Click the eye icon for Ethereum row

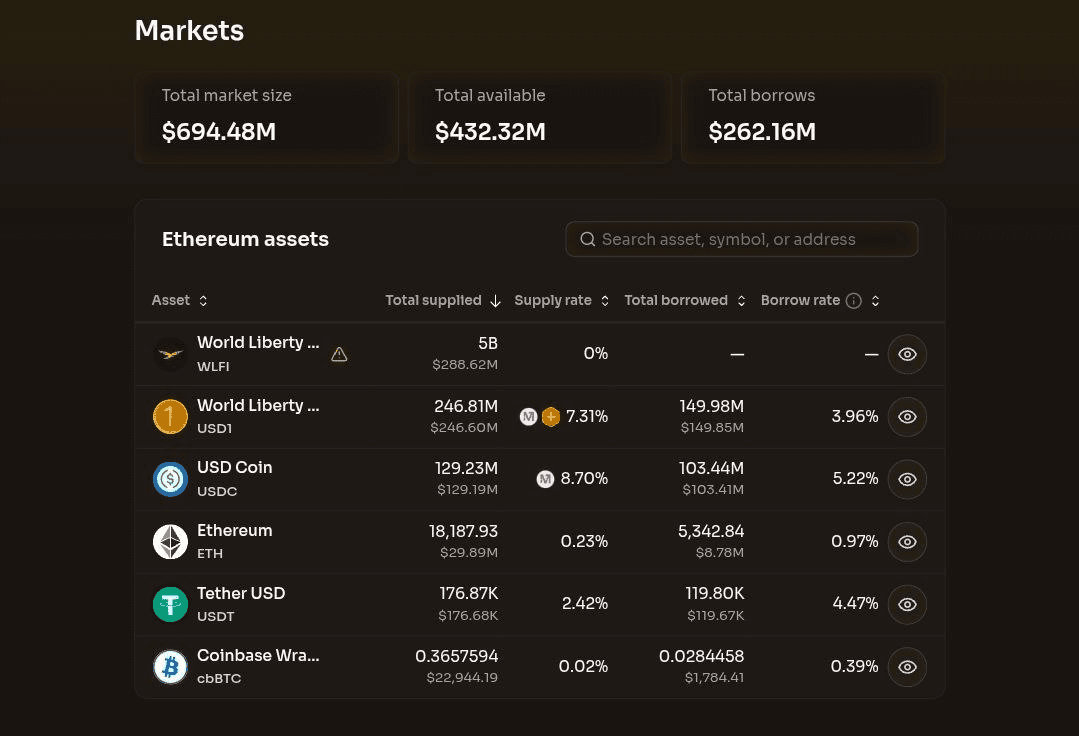point(907,542)
